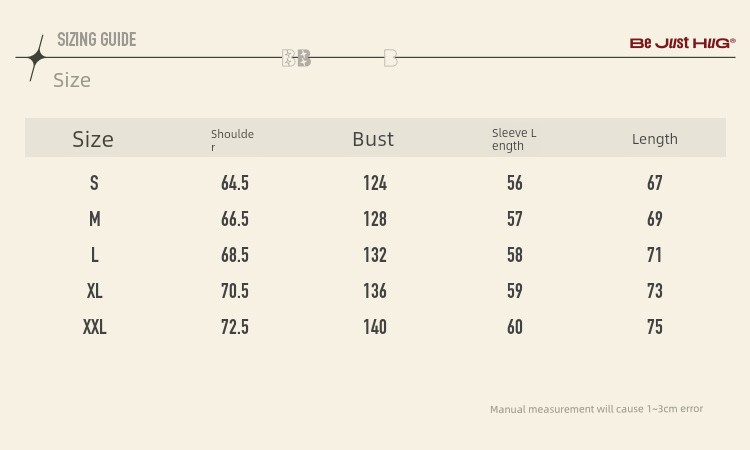750x450 pixels.
Task: Click the manual measurement error note
Action: [596, 409]
